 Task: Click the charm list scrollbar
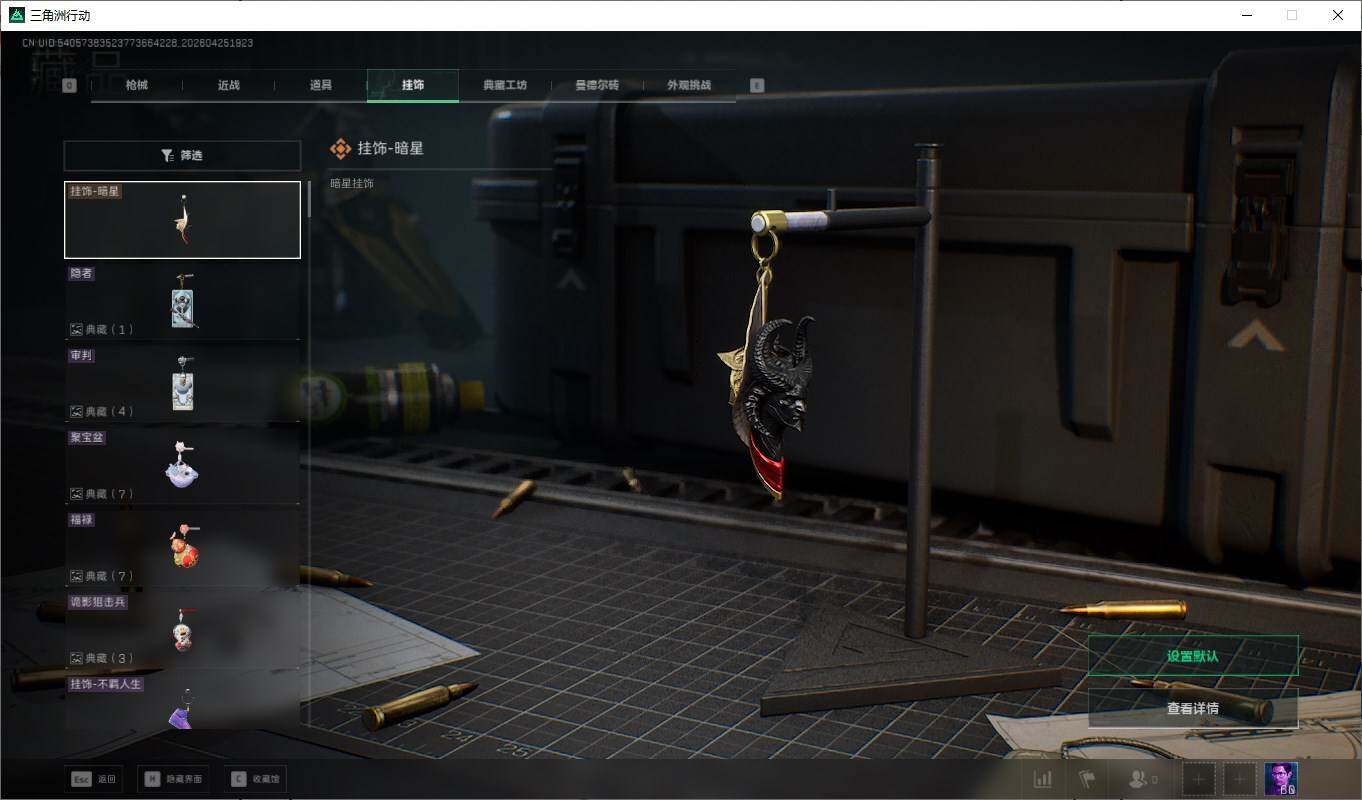pyautogui.click(x=309, y=200)
